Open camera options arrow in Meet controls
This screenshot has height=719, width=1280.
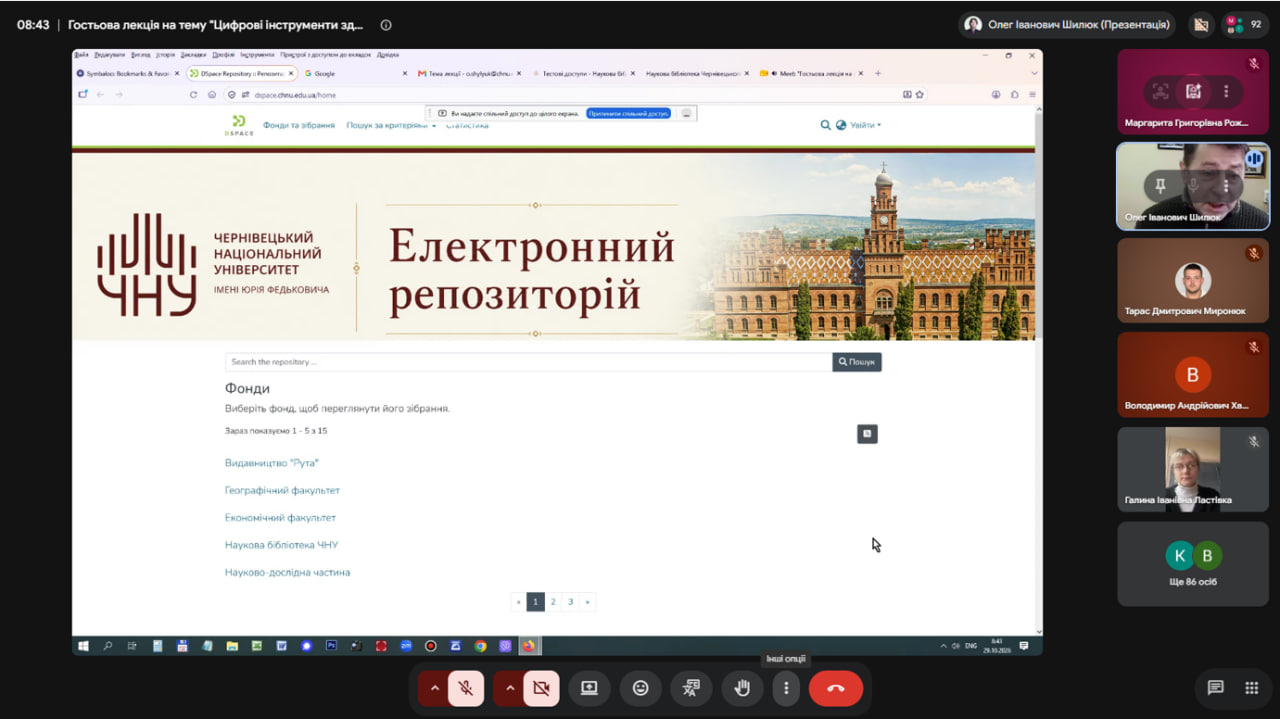tap(510, 688)
